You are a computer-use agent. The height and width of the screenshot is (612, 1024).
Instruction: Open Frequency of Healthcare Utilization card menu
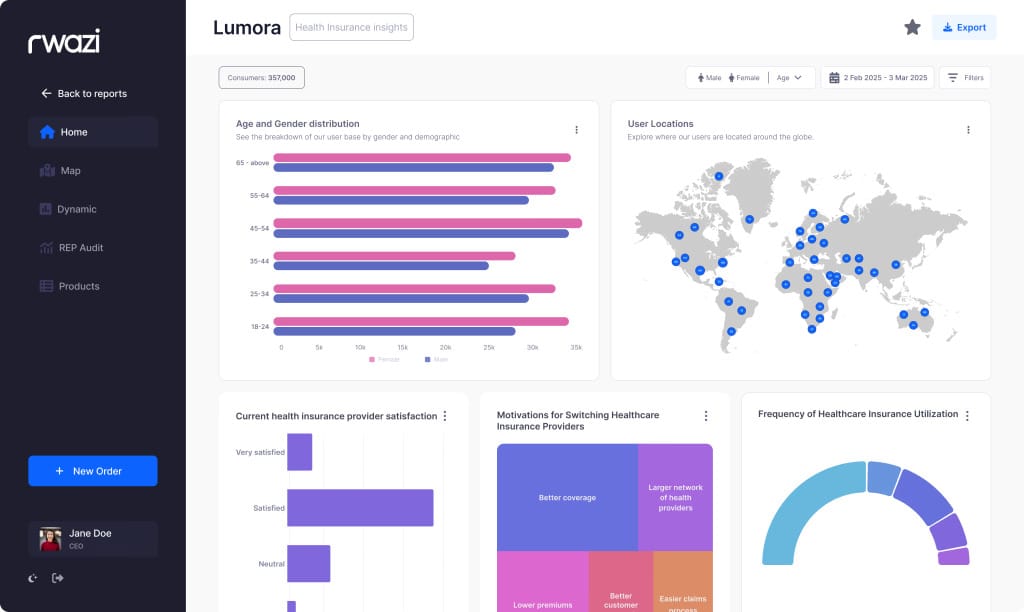tap(966, 416)
